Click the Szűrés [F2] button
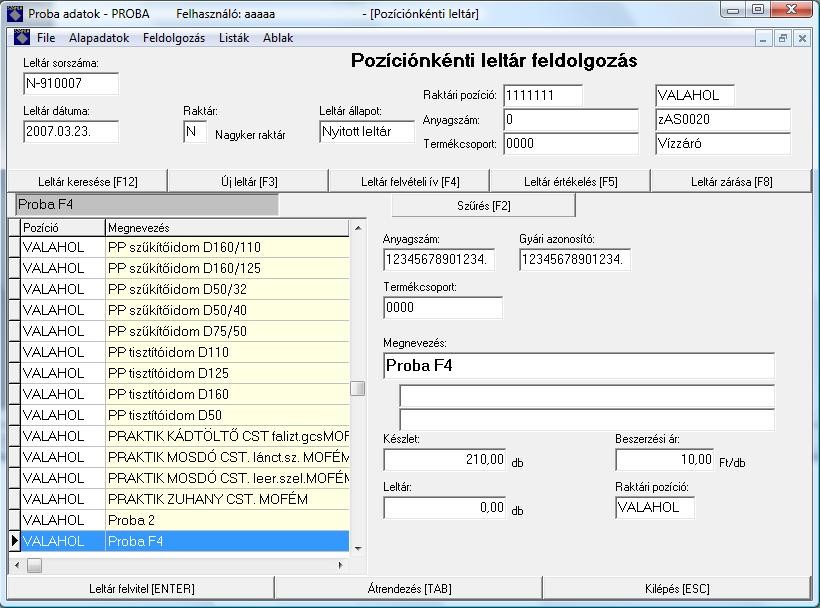This screenshot has width=820, height=608. pos(483,205)
